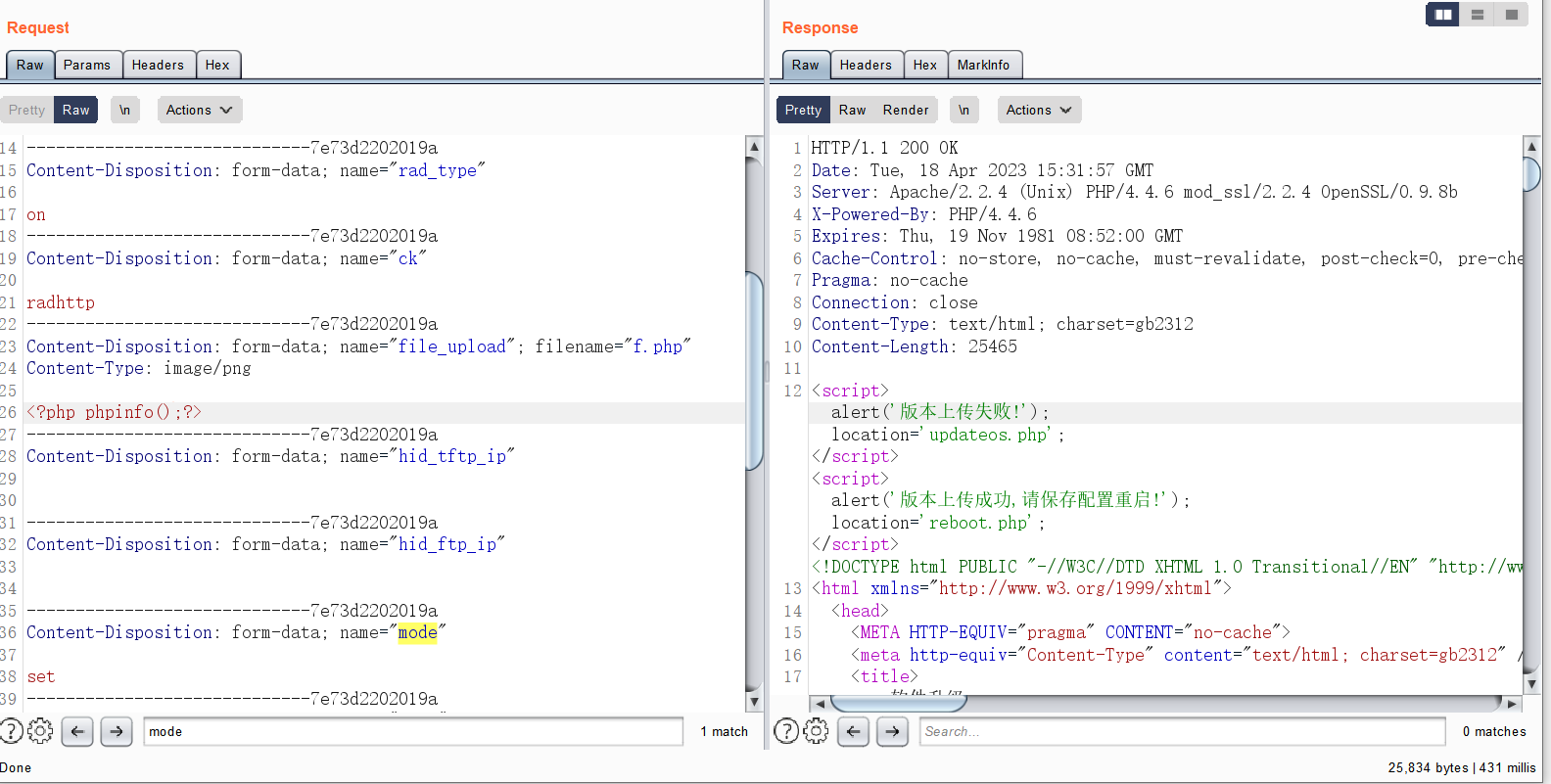
Task: Go to next match in Request search
Action: pos(117,731)
